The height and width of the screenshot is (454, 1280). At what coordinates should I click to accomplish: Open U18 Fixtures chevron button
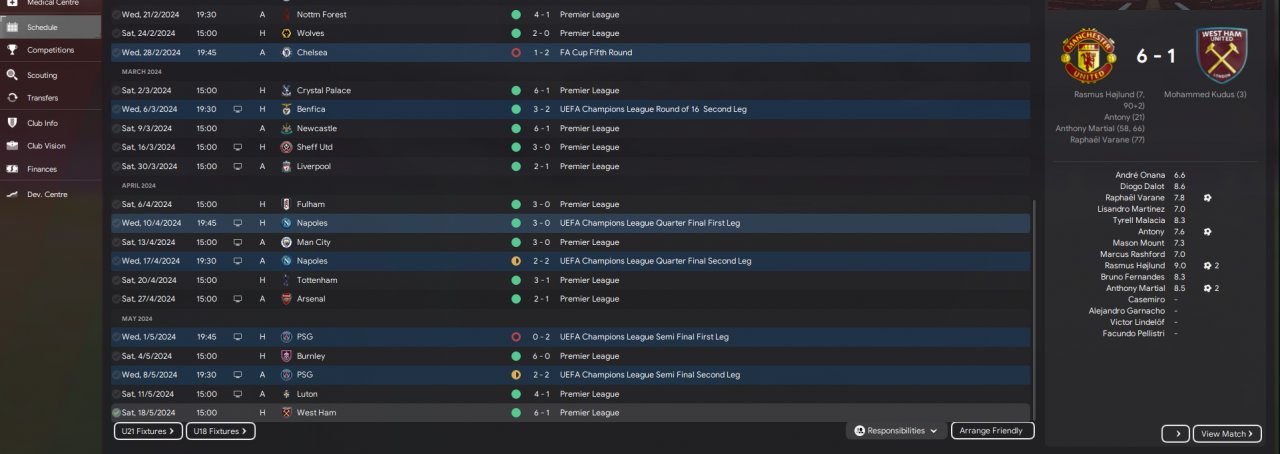click(221, 431)
